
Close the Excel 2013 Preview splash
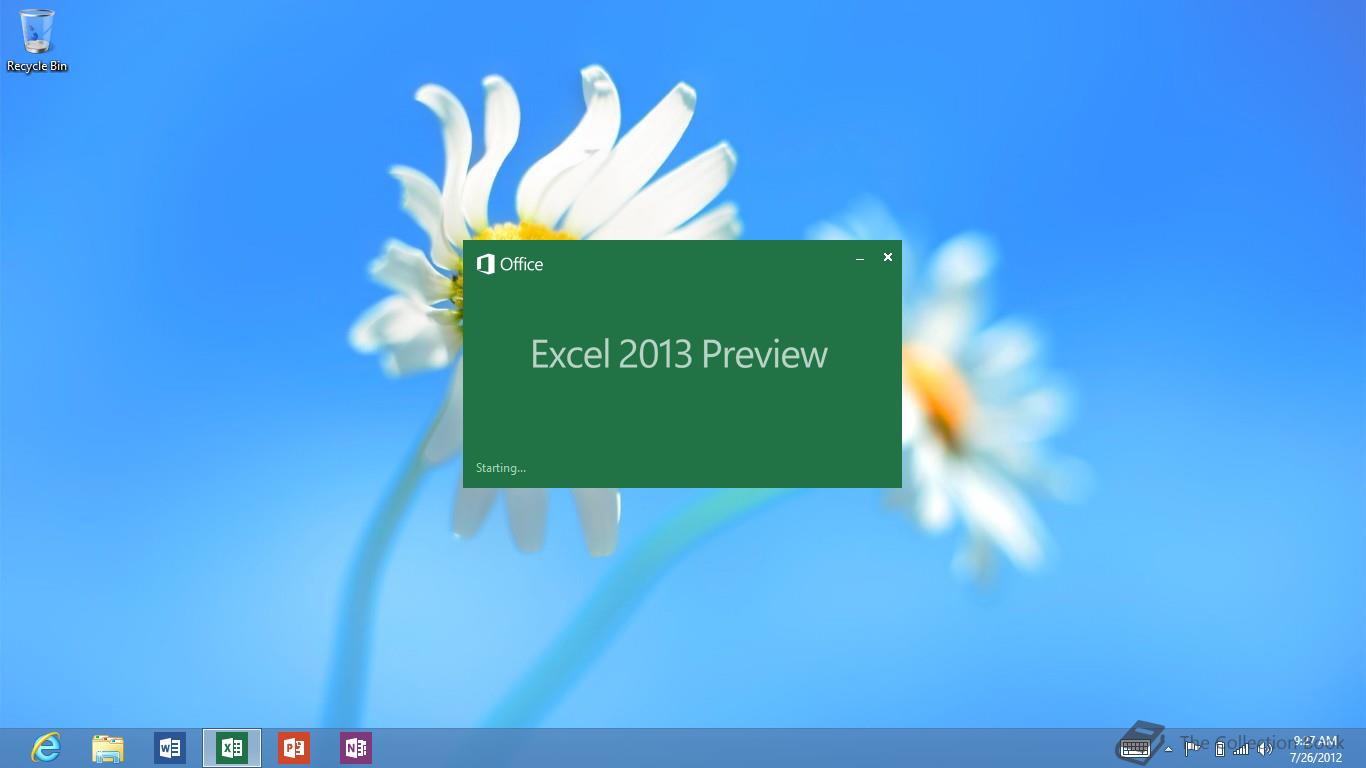[887, 257]
